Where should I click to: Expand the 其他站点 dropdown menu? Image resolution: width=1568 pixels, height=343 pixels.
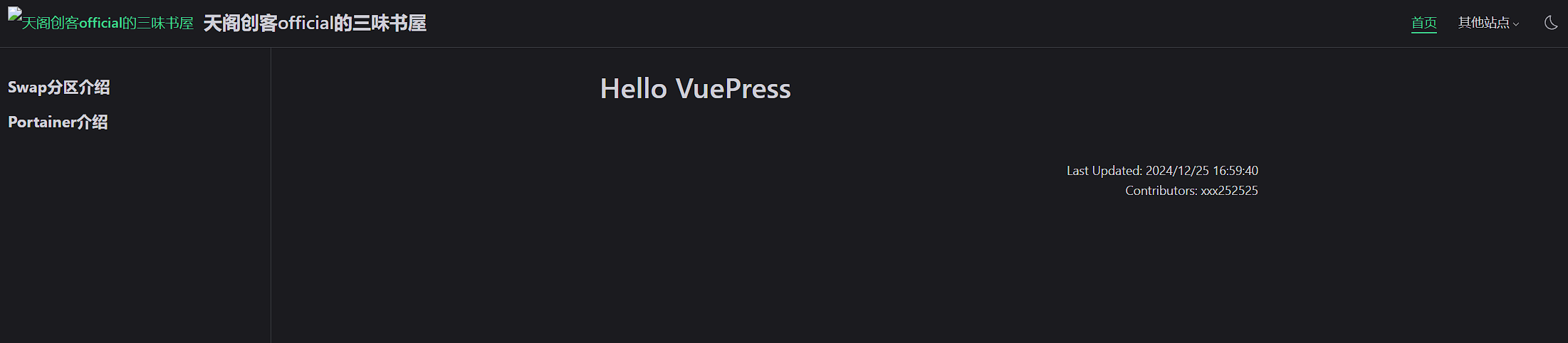pos(1483,23)
